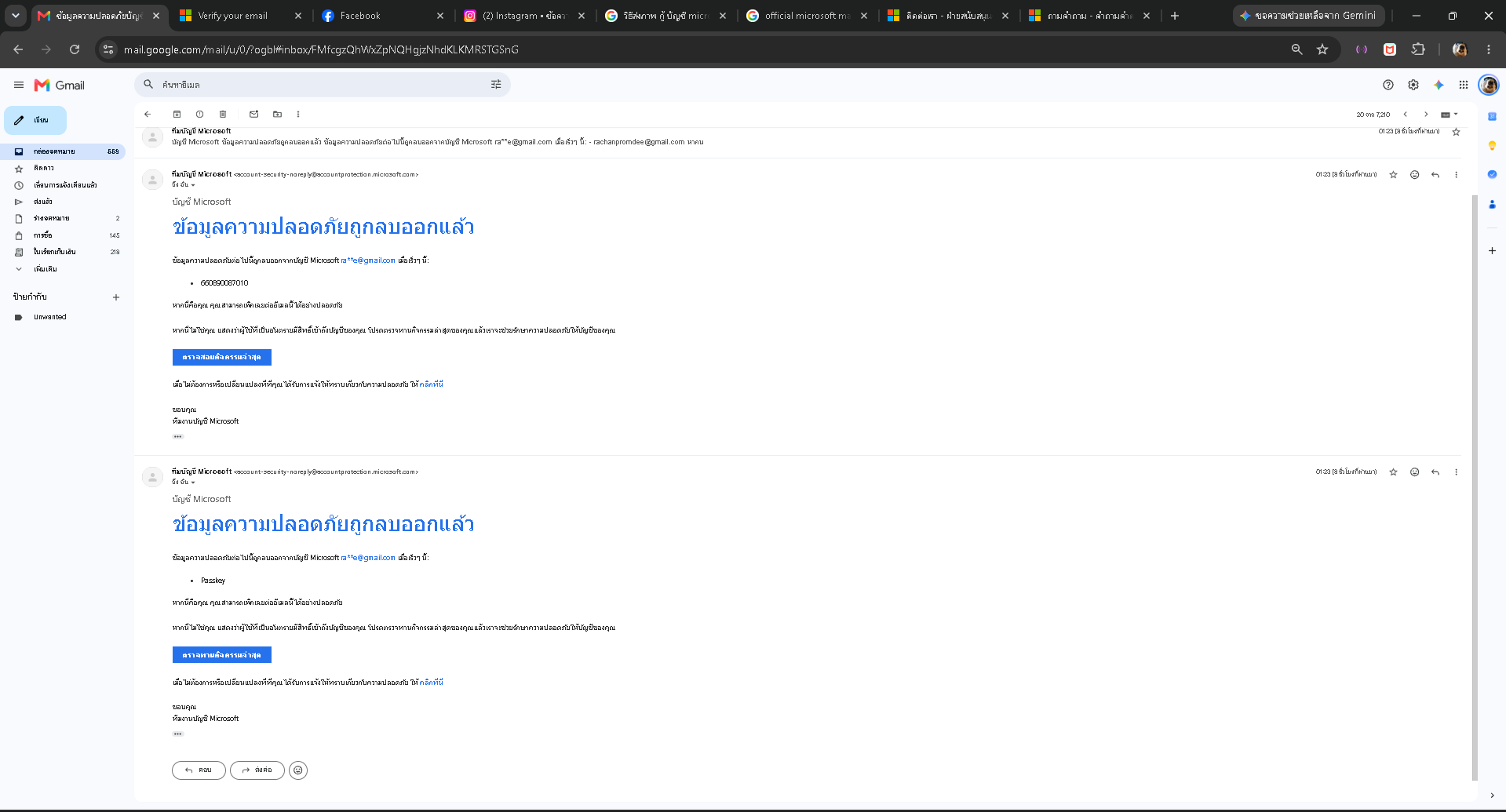Switch to the Verify your email tab
The width and height of the screenshot is (1506, 812).
tap(241, 16)
